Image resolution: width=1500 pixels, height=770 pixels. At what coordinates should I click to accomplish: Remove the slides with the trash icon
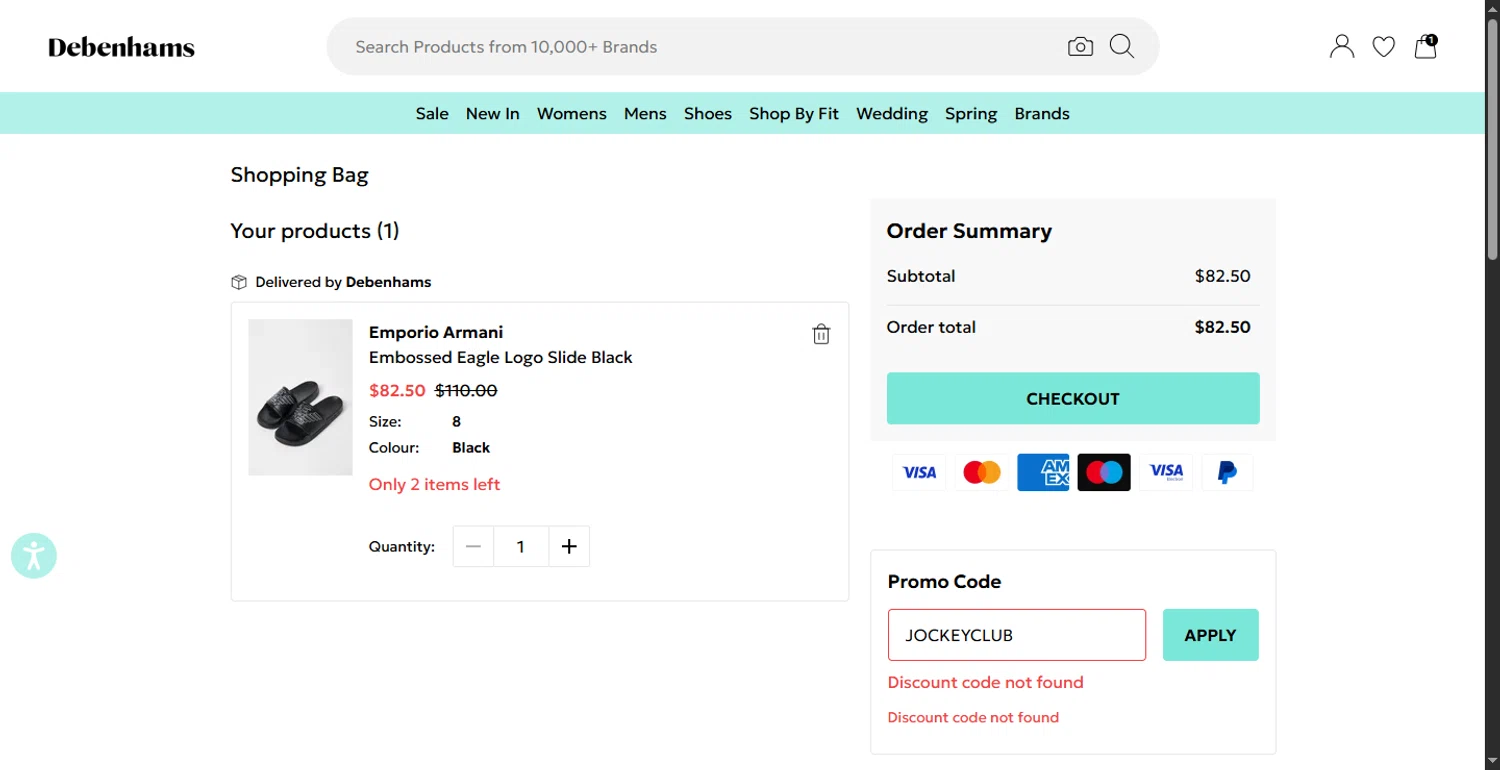[x=821, y=334]
